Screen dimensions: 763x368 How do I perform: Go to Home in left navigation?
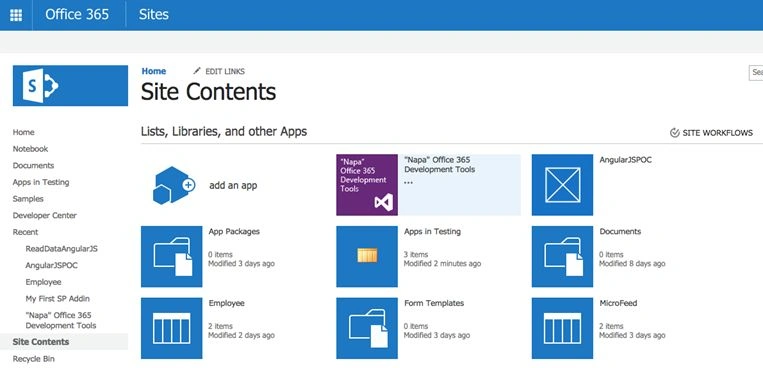(23, 132)
